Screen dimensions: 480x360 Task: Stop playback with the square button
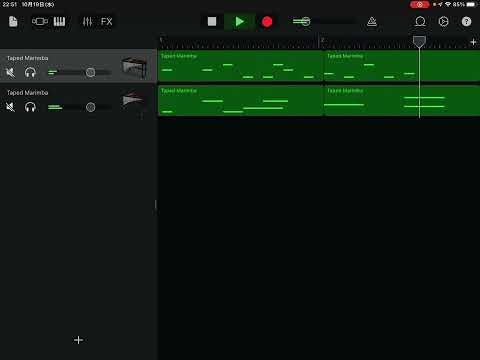click(x=212, y=22)
